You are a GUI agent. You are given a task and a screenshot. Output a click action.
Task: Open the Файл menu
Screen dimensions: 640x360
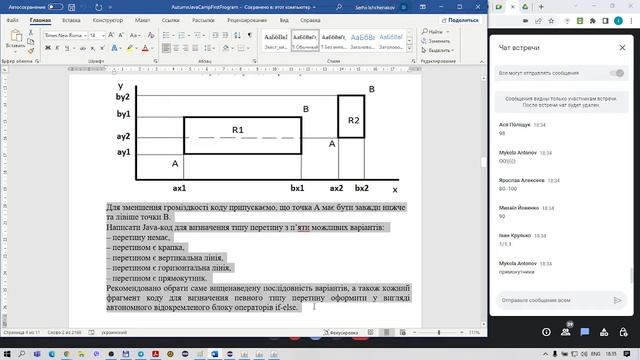12,20
